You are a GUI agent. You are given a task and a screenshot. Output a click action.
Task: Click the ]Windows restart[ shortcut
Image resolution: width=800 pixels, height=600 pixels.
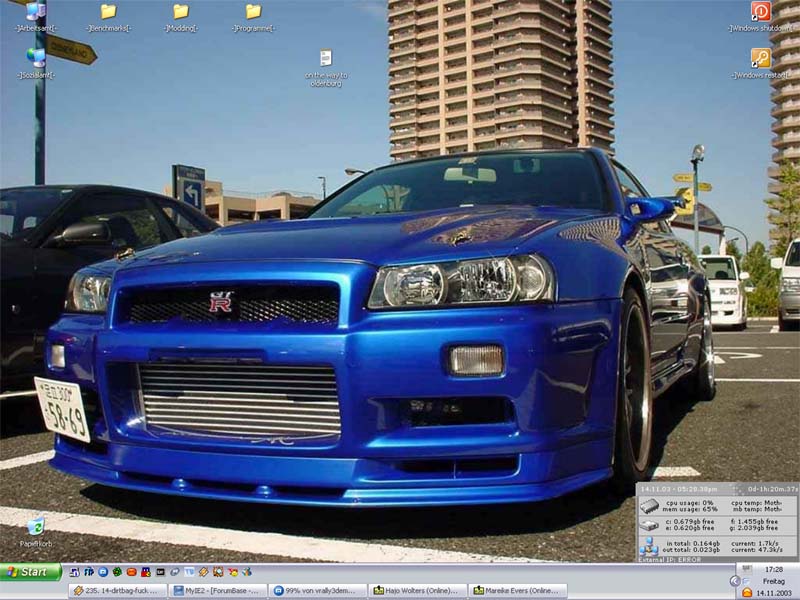(760, 63)
